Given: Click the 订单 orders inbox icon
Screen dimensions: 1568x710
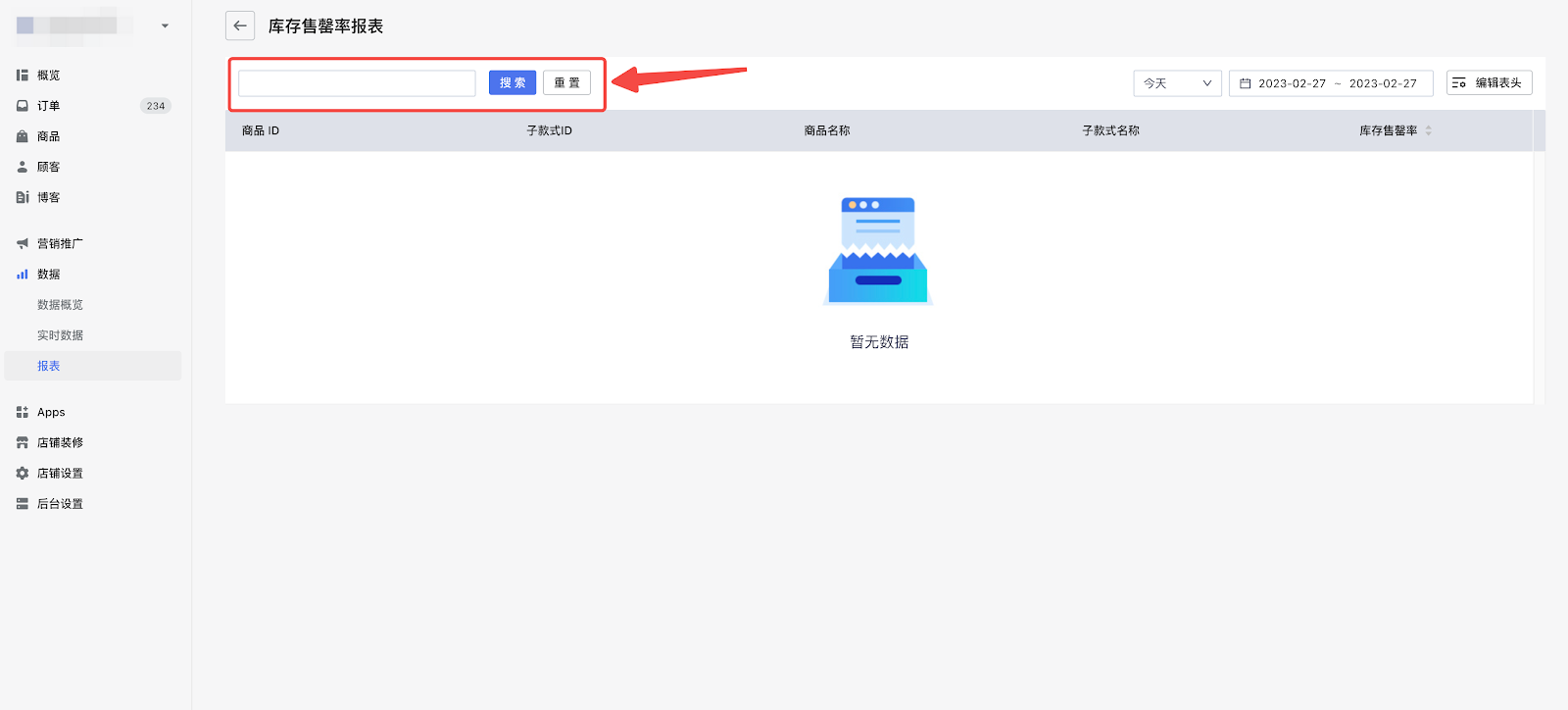Looking at the screenshot, I should [x=23, y=106].
